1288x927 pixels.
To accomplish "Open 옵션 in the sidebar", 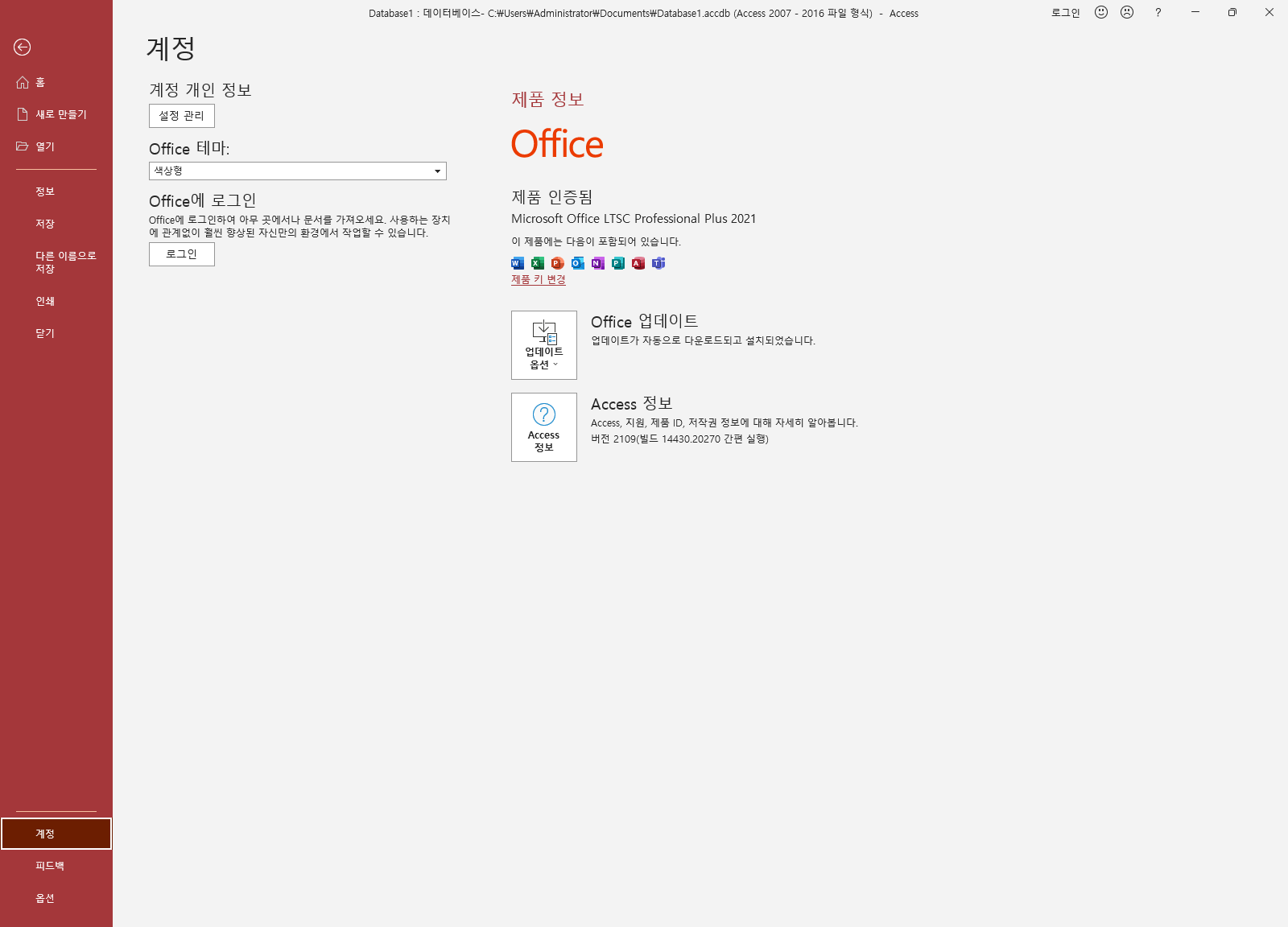I will tap(56, 898).
